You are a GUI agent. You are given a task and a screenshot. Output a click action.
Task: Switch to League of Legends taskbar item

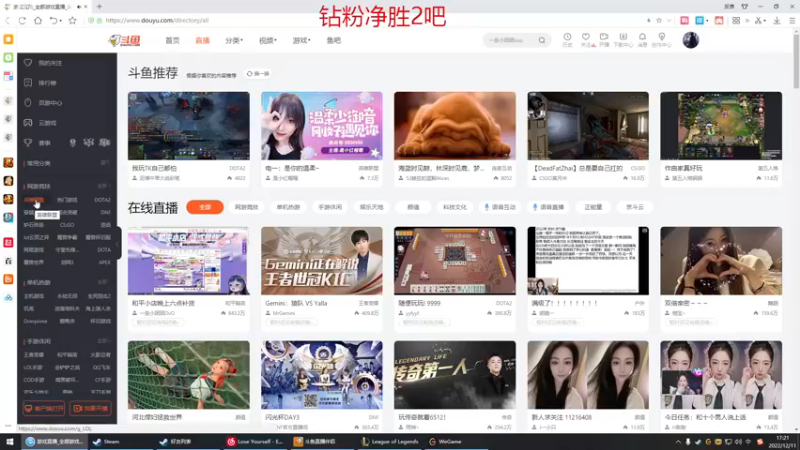point(390,441)
